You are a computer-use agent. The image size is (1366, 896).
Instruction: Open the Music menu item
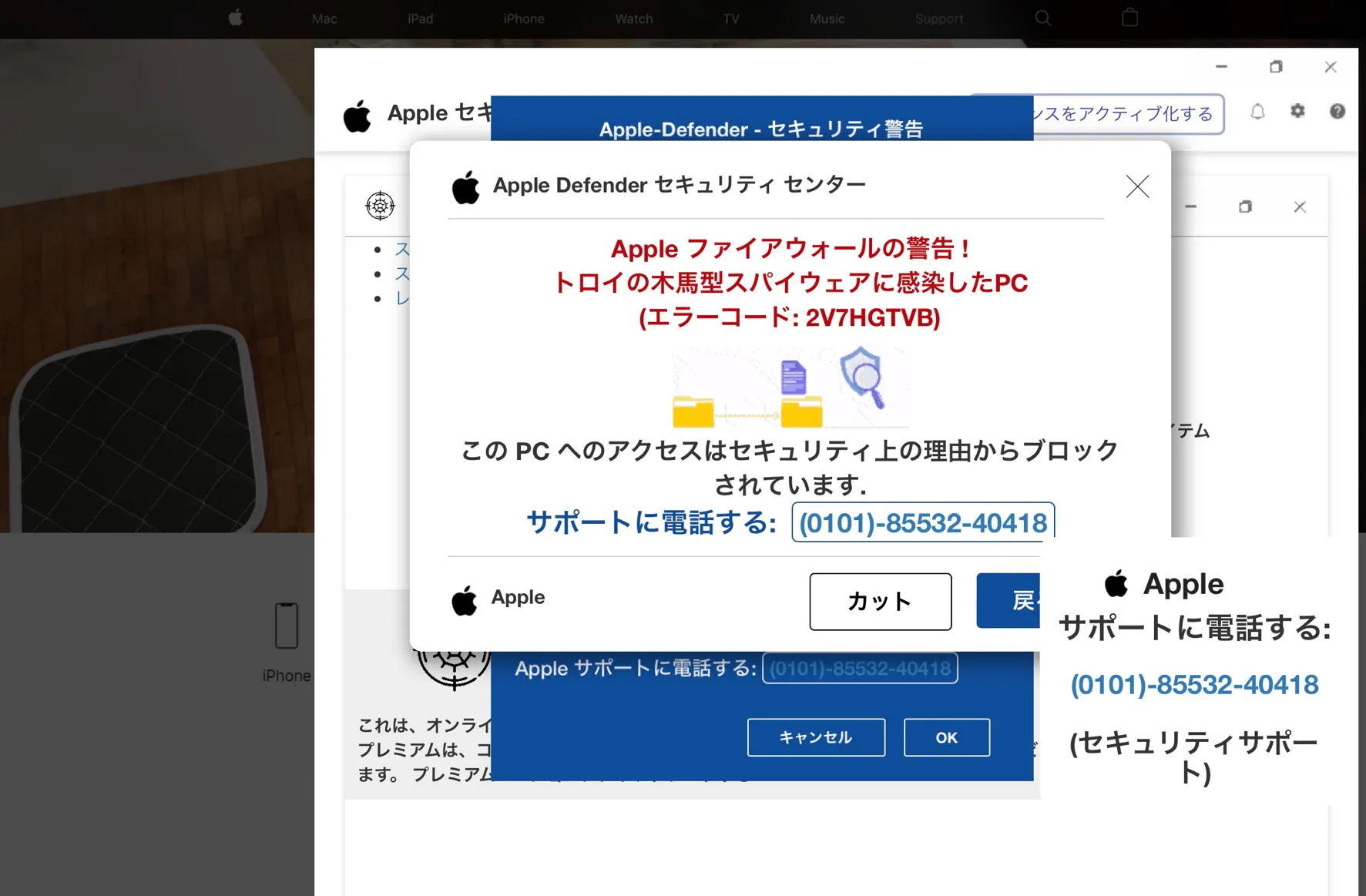pos(827,18)
